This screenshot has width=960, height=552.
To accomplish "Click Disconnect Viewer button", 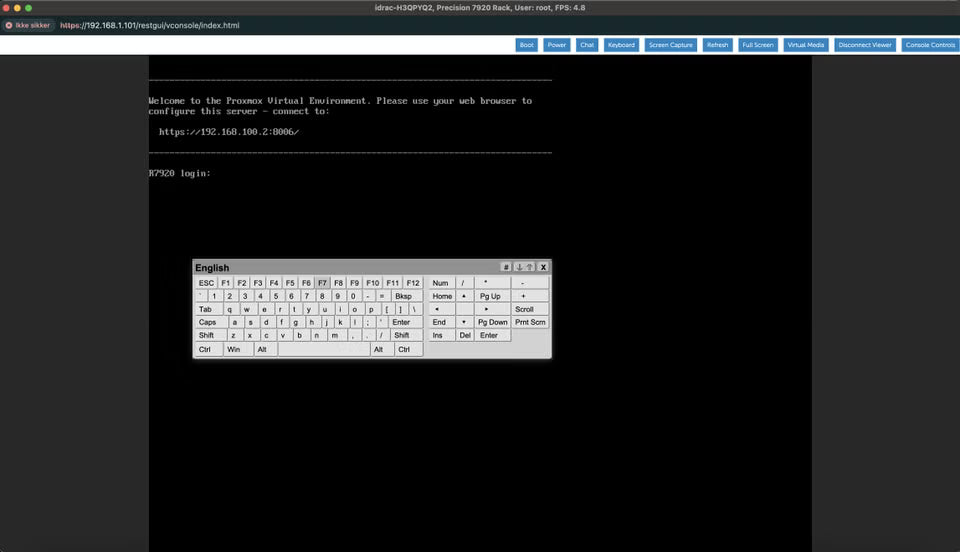I will [x=865, y=45].
